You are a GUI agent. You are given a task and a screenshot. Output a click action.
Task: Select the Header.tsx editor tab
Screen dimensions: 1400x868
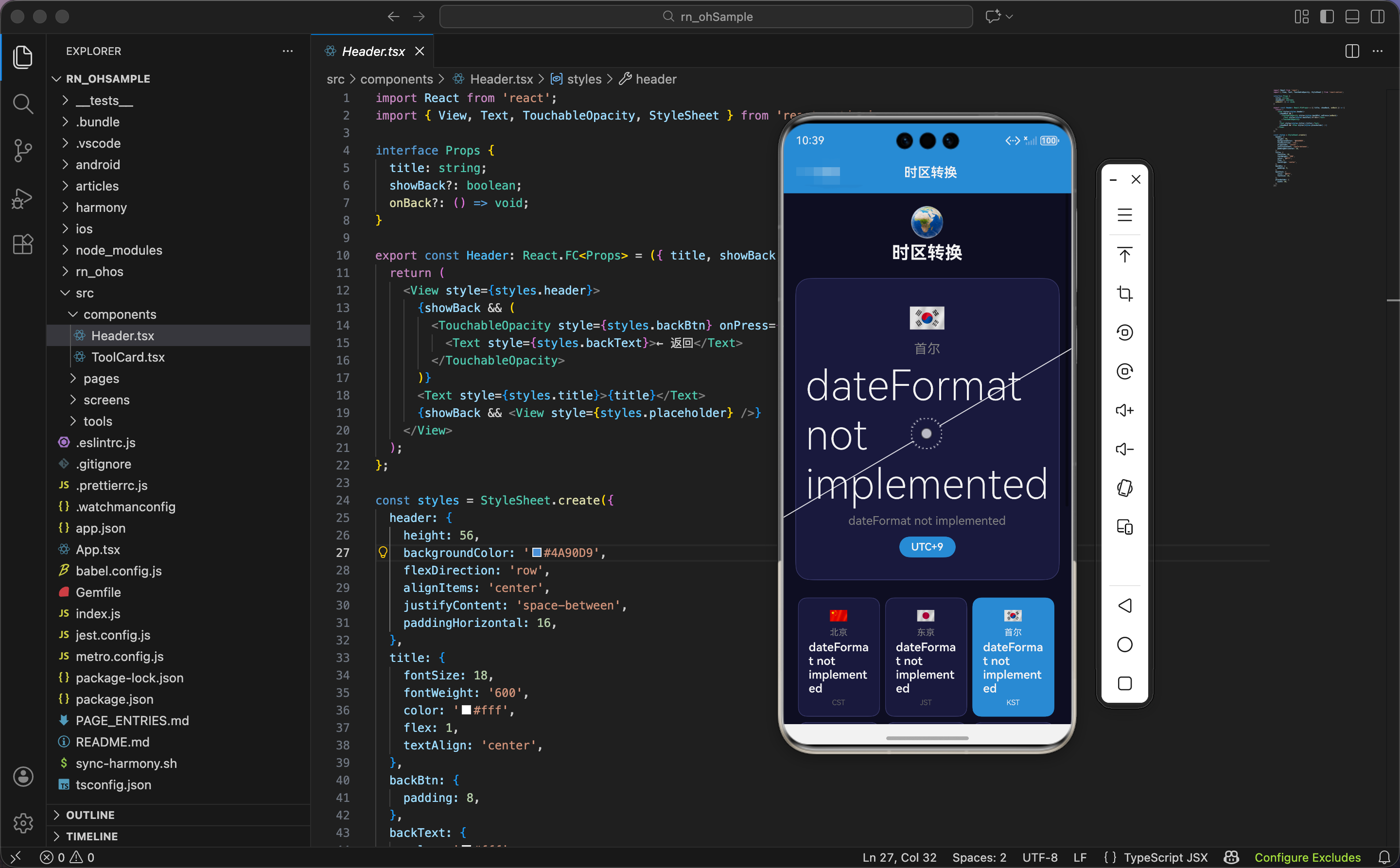pos(373,52)
